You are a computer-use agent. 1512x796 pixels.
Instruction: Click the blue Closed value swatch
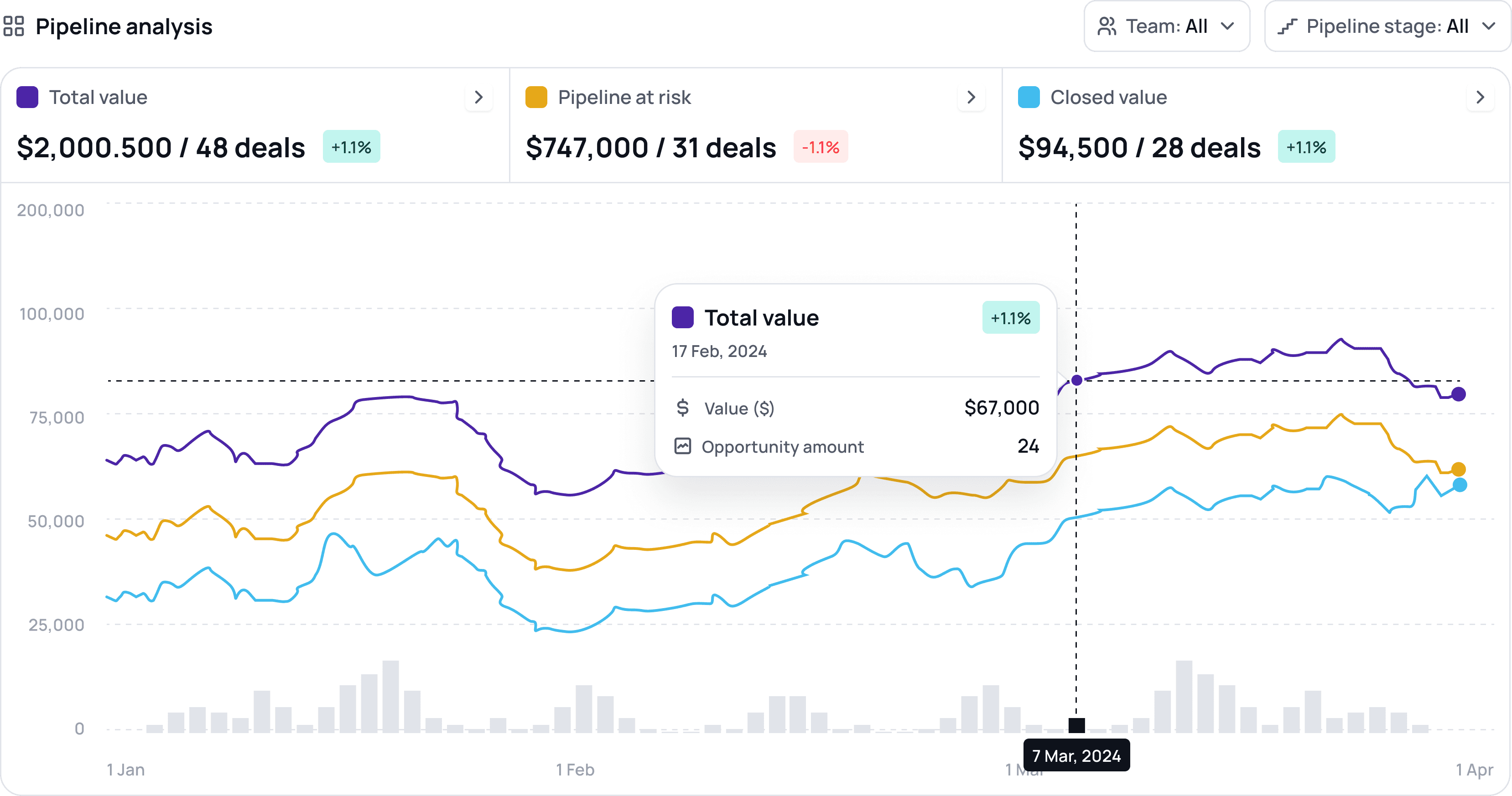[x=1029, y=98]
